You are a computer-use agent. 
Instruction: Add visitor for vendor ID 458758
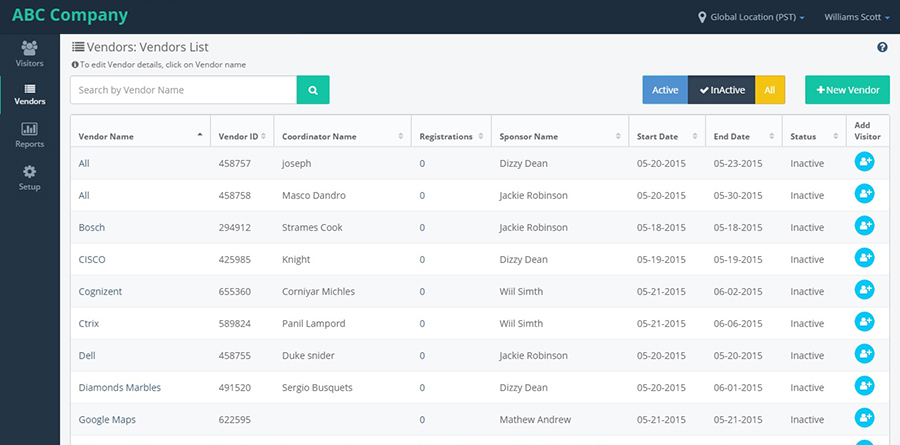864,194
